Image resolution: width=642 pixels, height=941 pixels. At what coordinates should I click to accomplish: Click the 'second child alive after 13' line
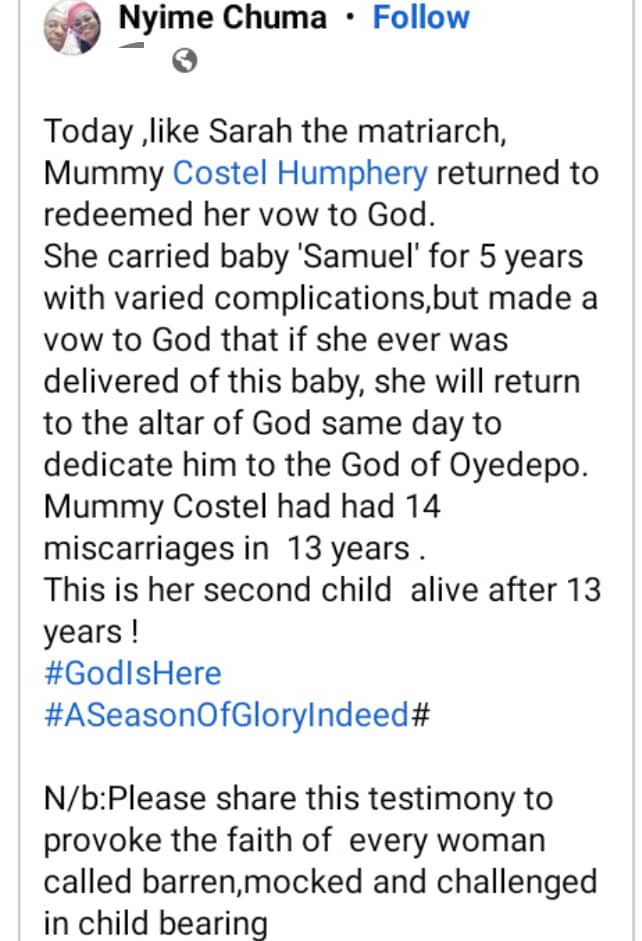click(x=322, y=590)
